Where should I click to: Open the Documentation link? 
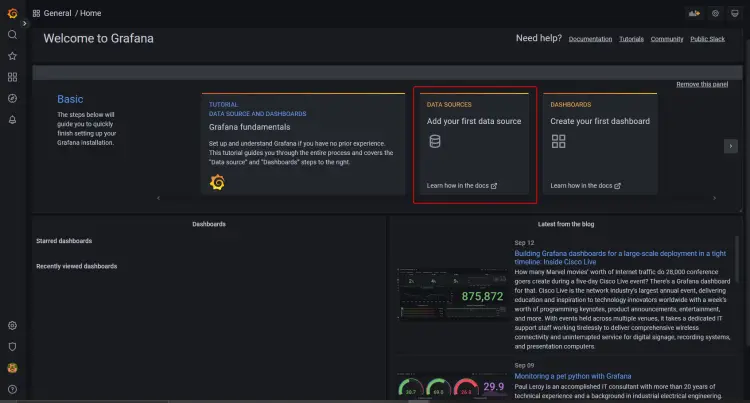point(590,39)
